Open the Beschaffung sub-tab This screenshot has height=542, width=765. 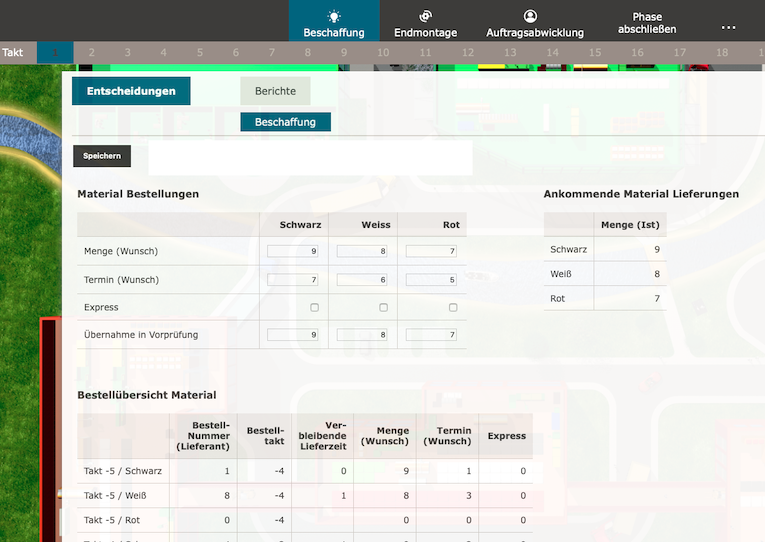click(x=285, y=122)
